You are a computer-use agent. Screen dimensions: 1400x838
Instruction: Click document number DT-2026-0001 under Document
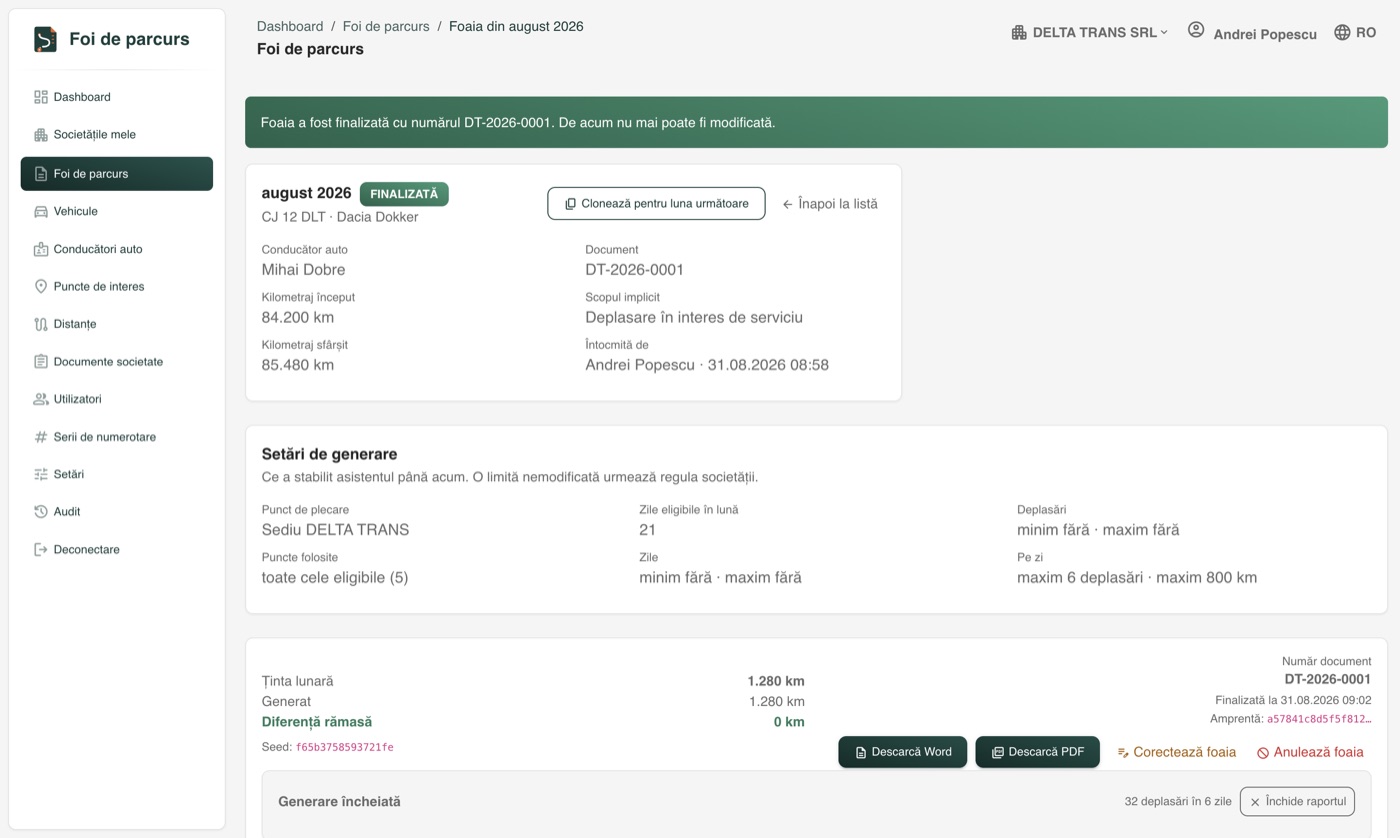(635, 270)
